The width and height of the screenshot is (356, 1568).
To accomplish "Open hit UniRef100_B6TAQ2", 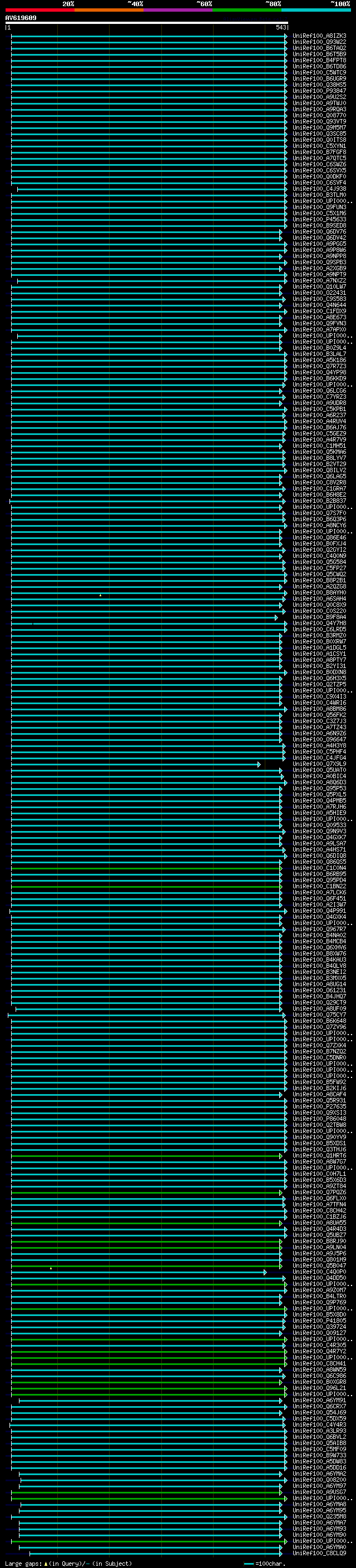I will tap(319, 48).
